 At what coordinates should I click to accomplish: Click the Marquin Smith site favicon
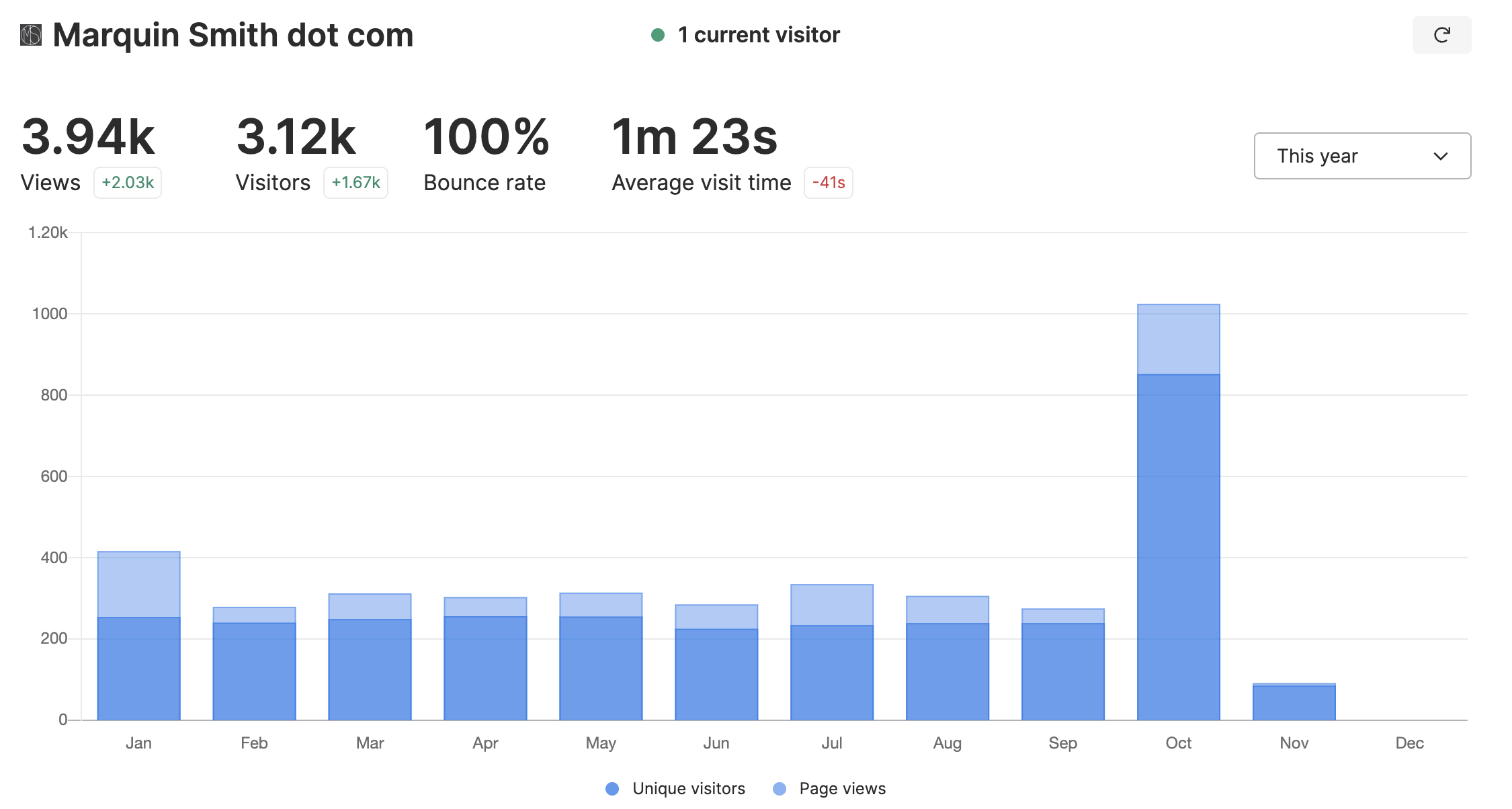(31, 35)
